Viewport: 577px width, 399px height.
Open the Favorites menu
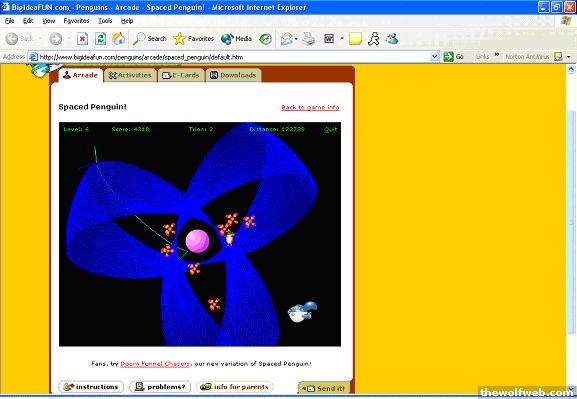coord(76,21)
